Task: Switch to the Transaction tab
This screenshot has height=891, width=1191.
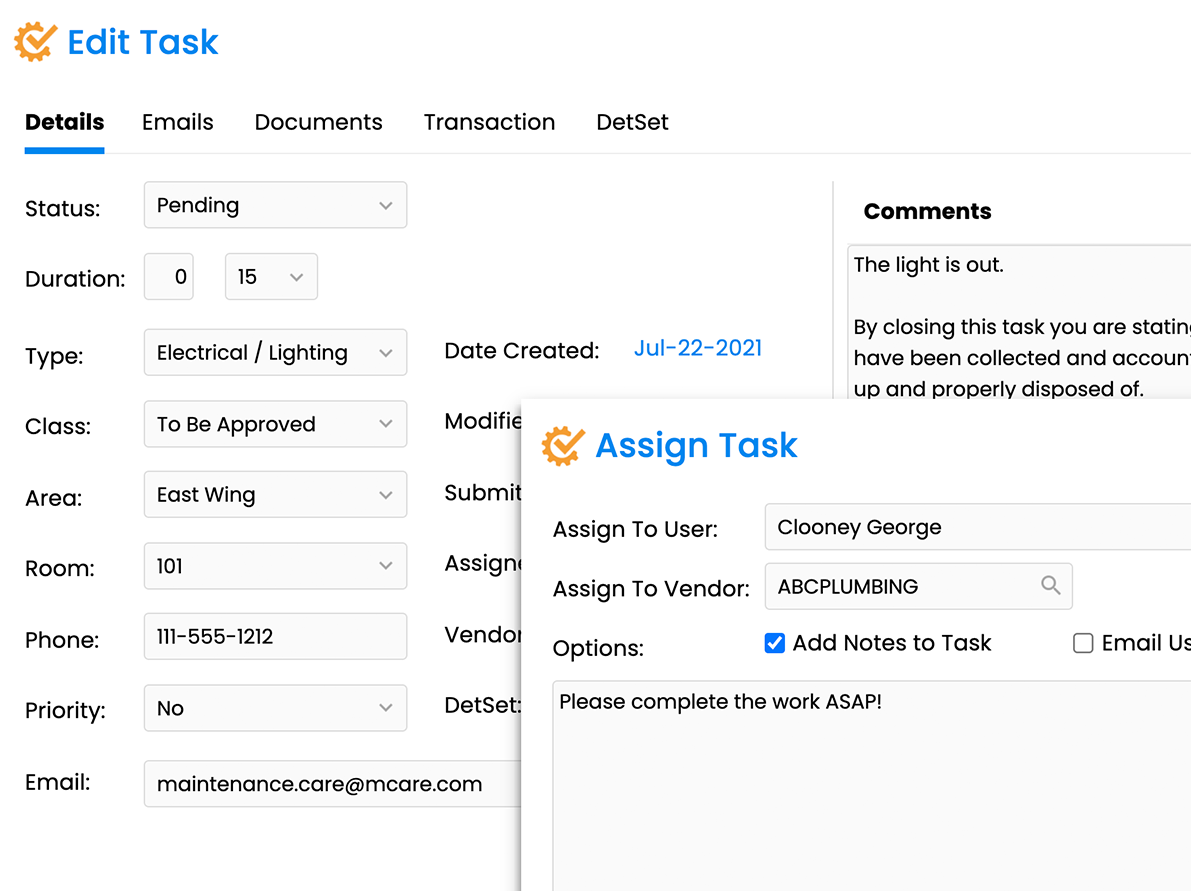Action: click(489, 122)
